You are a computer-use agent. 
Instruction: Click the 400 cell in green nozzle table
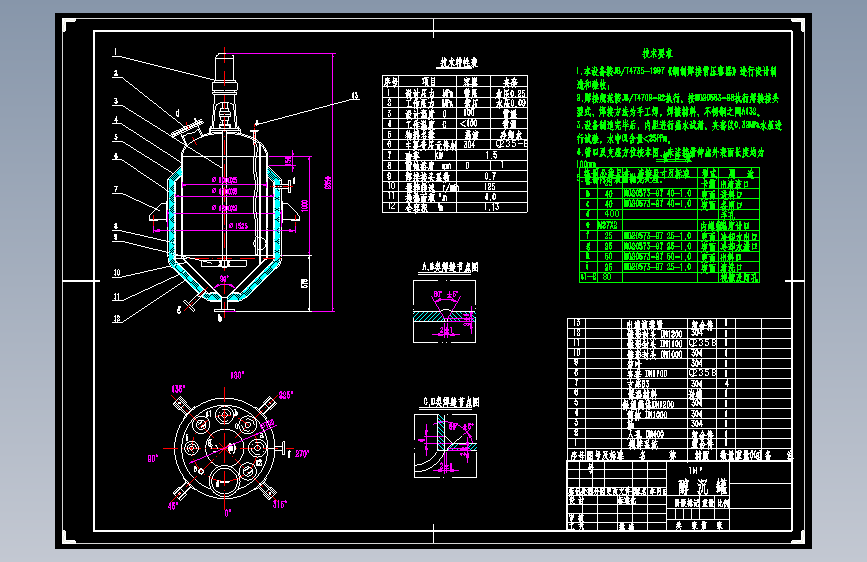[x=612, y=214]
